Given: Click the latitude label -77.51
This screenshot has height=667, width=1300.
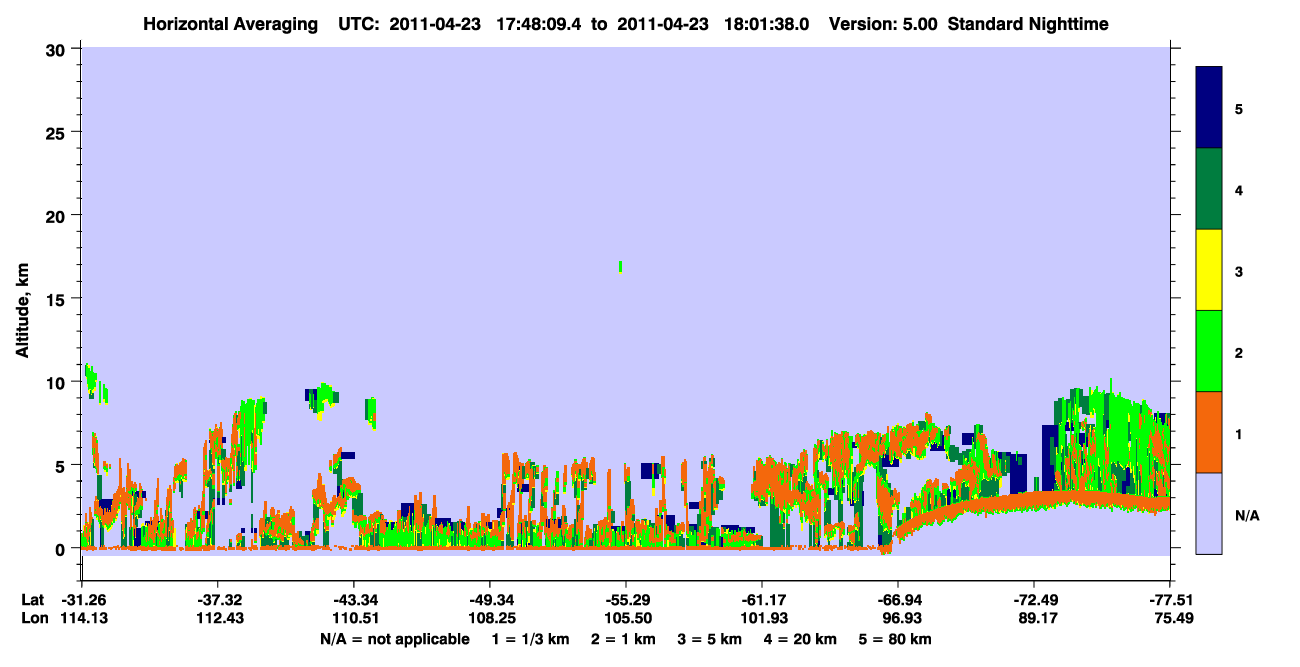Looking at the screenshot, I should [x=1170, y=600].
